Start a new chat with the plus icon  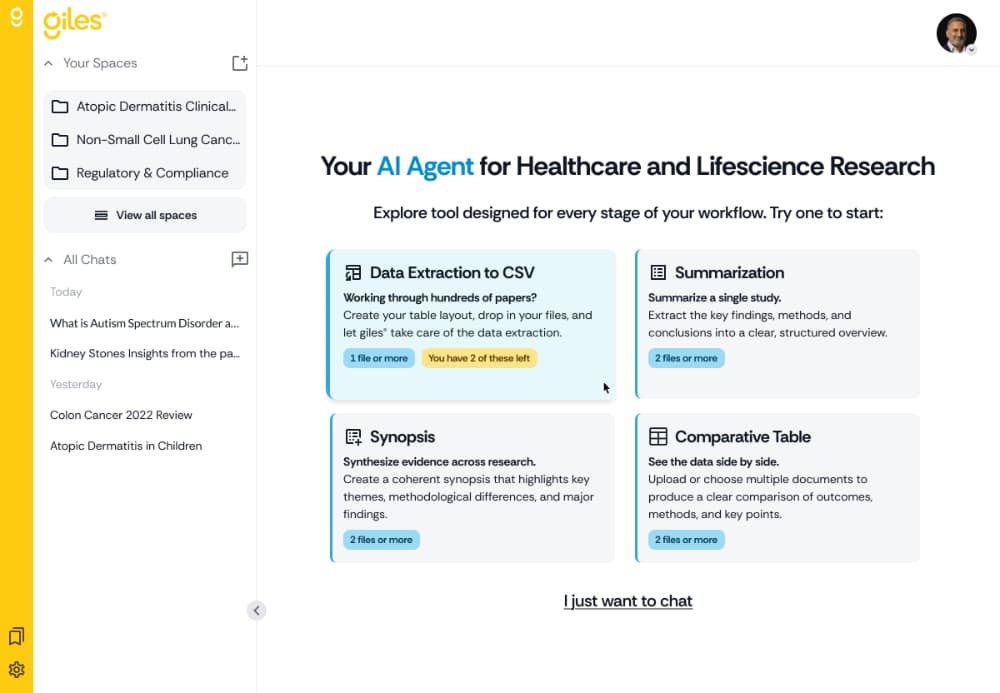[x=239, y=259]
